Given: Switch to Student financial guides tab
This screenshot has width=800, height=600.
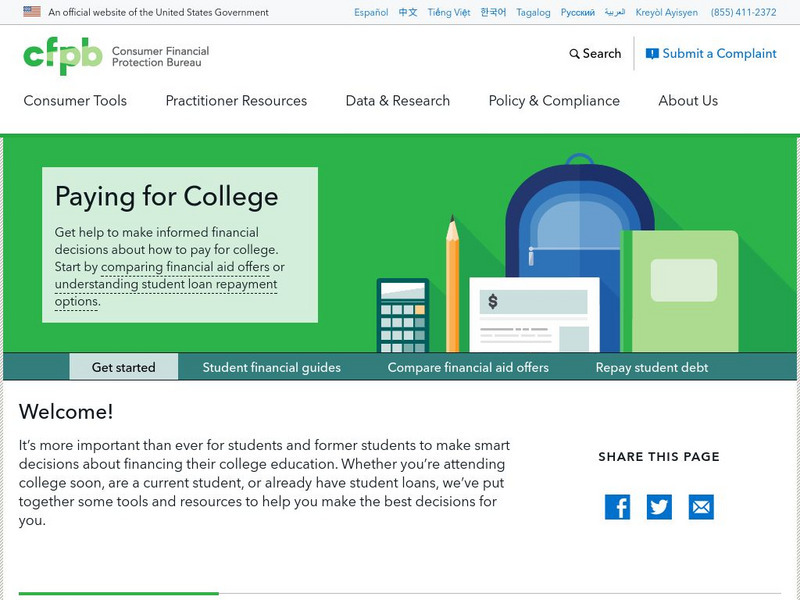Looking at the screenshot, I should pyautogui.click(x=272, y=367).
